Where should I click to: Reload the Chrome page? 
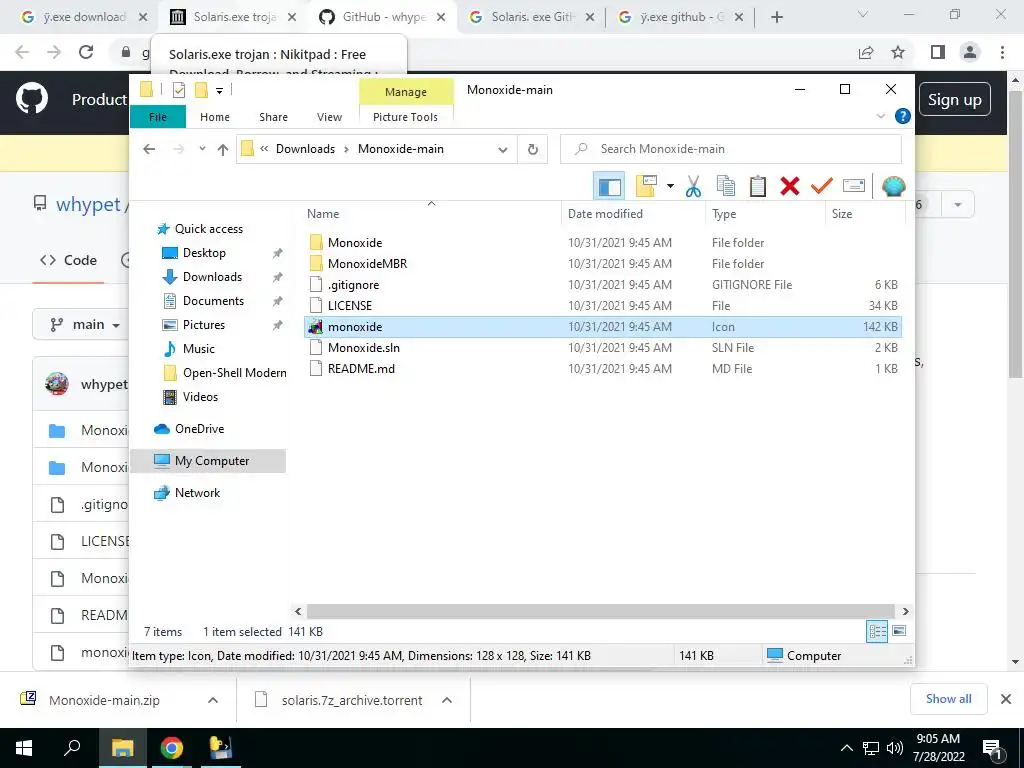pyautogui.click(x=86, y=52)
